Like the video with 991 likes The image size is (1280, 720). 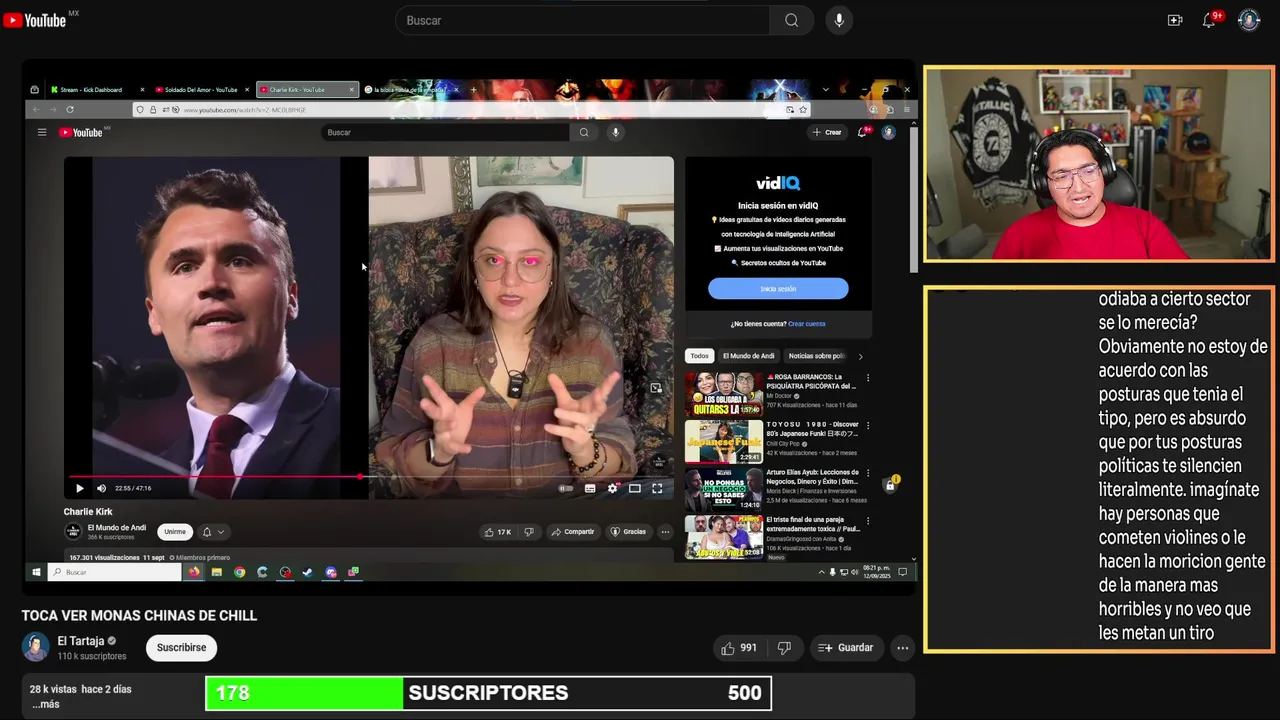tap(739, 648)
